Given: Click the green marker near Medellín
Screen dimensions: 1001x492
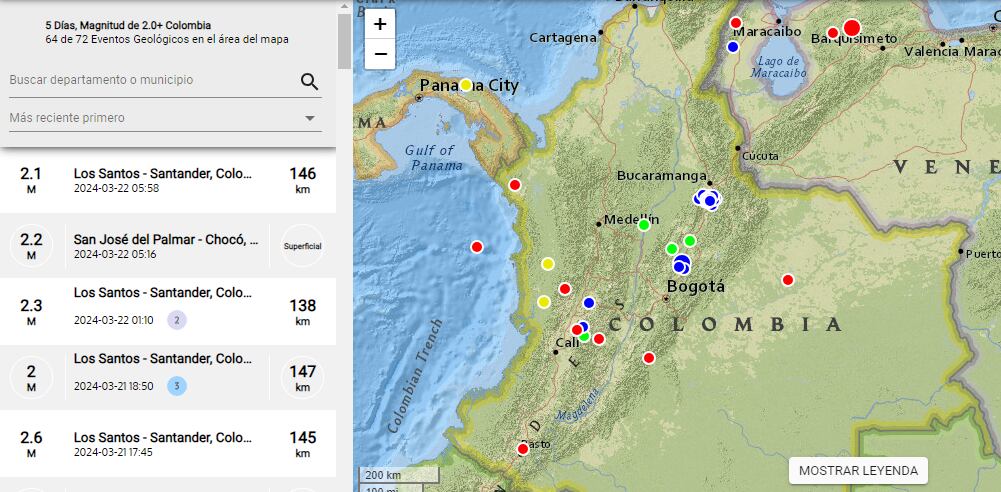Looking at the screenshot, I should [644, 225].
